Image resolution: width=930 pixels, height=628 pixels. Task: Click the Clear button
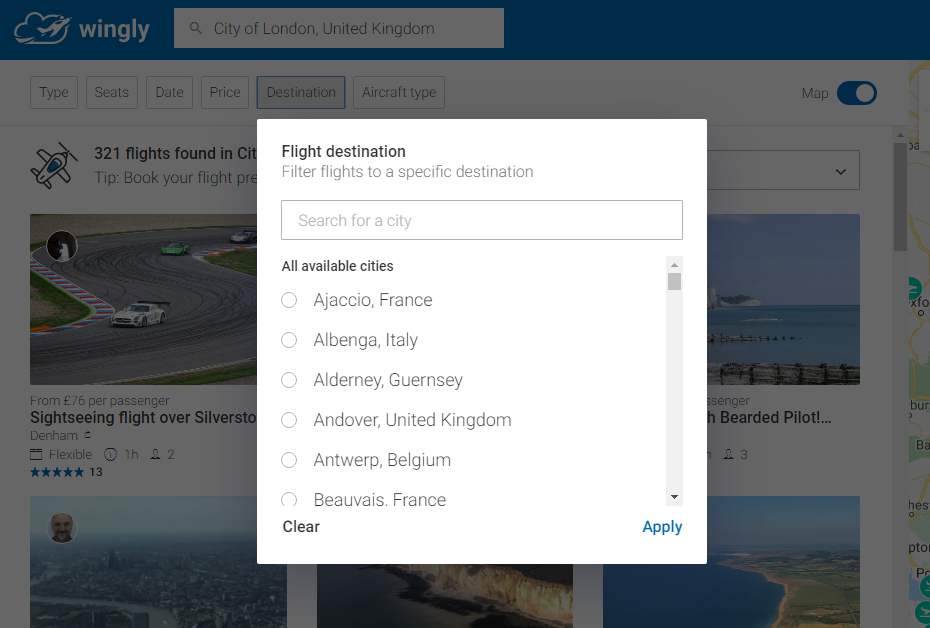tap(301, 527)
